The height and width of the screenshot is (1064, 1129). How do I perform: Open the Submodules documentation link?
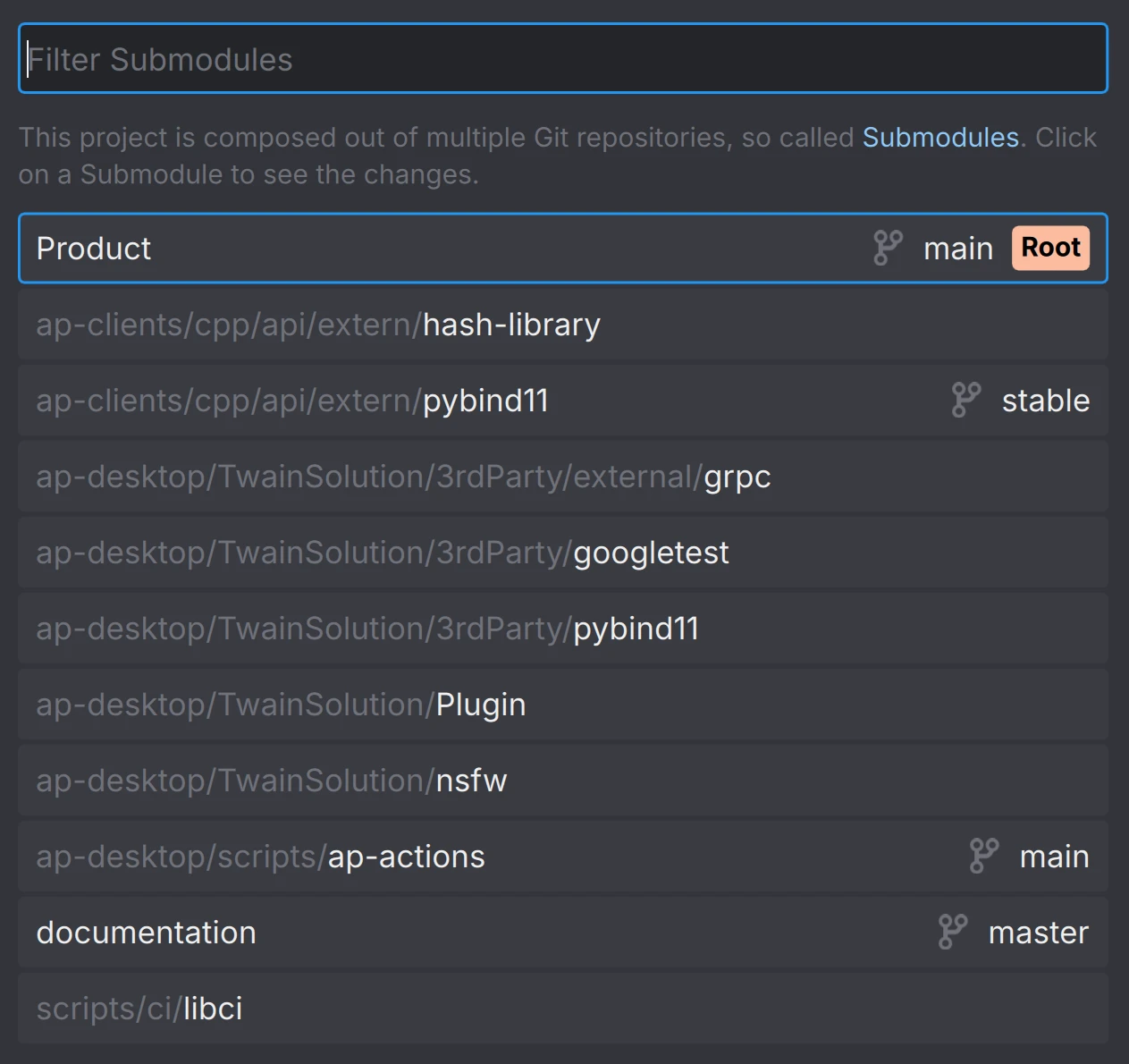[x=939, y=137]
